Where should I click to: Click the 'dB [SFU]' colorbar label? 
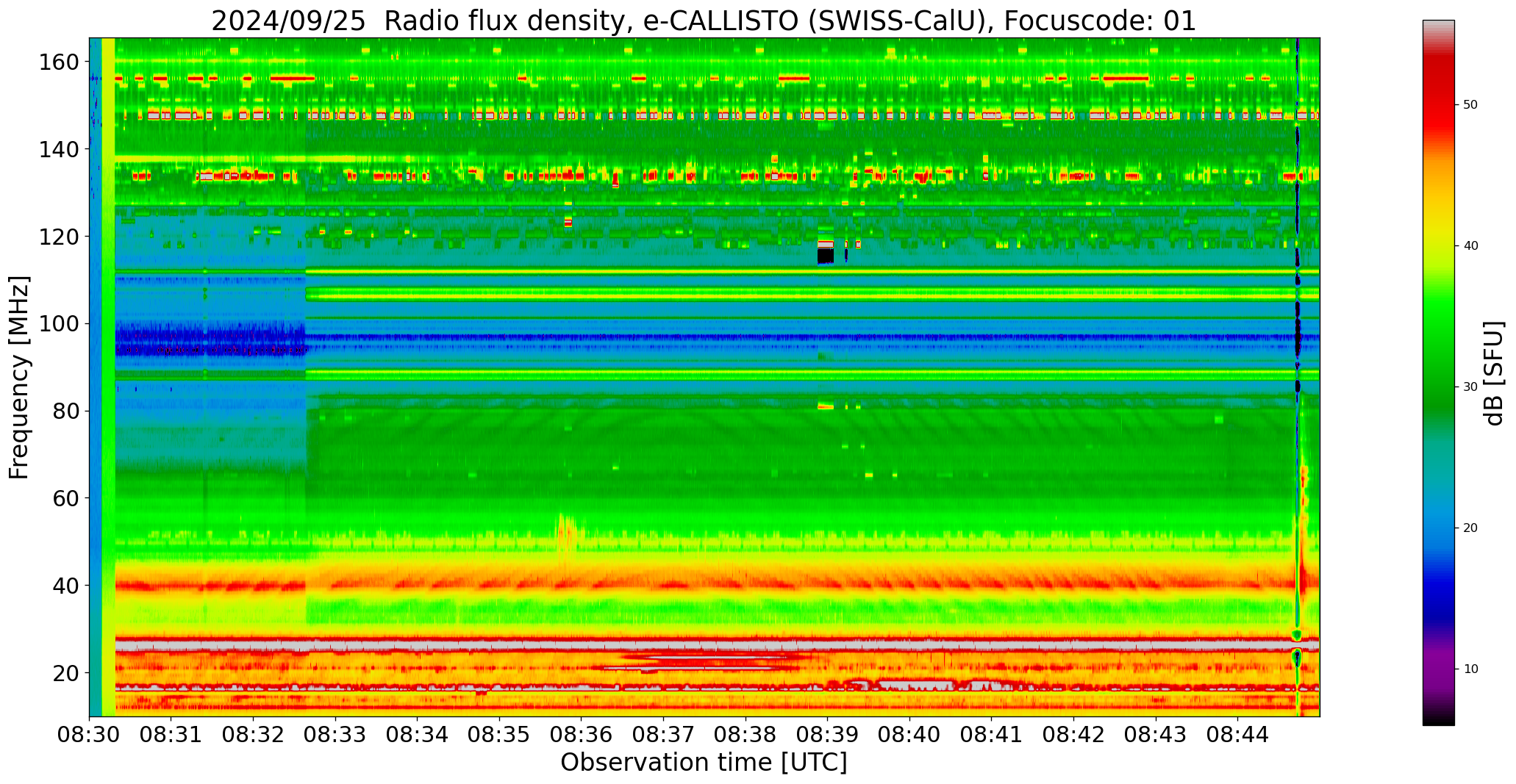1494,373
